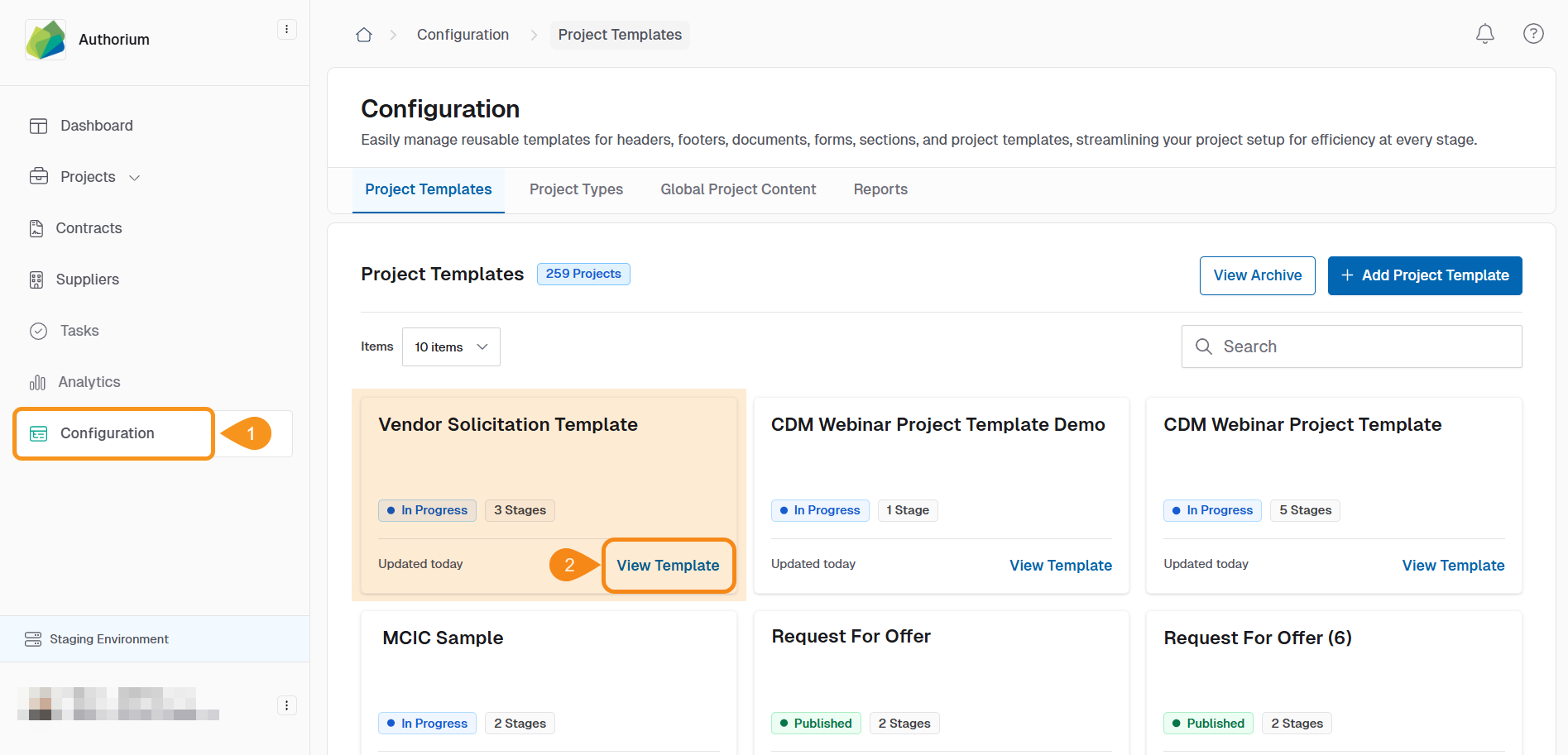Open Analytics in the sidebar
The height and width of the screenshot is (755, 1568).
point(89,382)
